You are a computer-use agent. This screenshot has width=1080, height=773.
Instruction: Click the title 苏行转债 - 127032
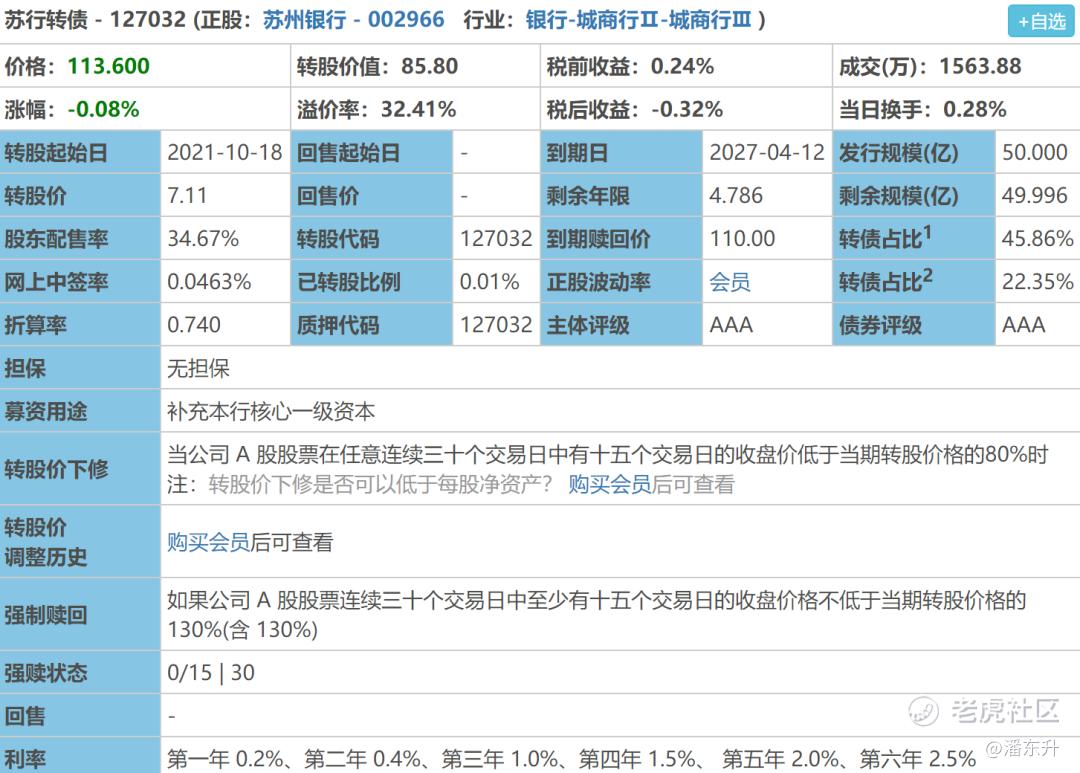(x=95, y=19)
